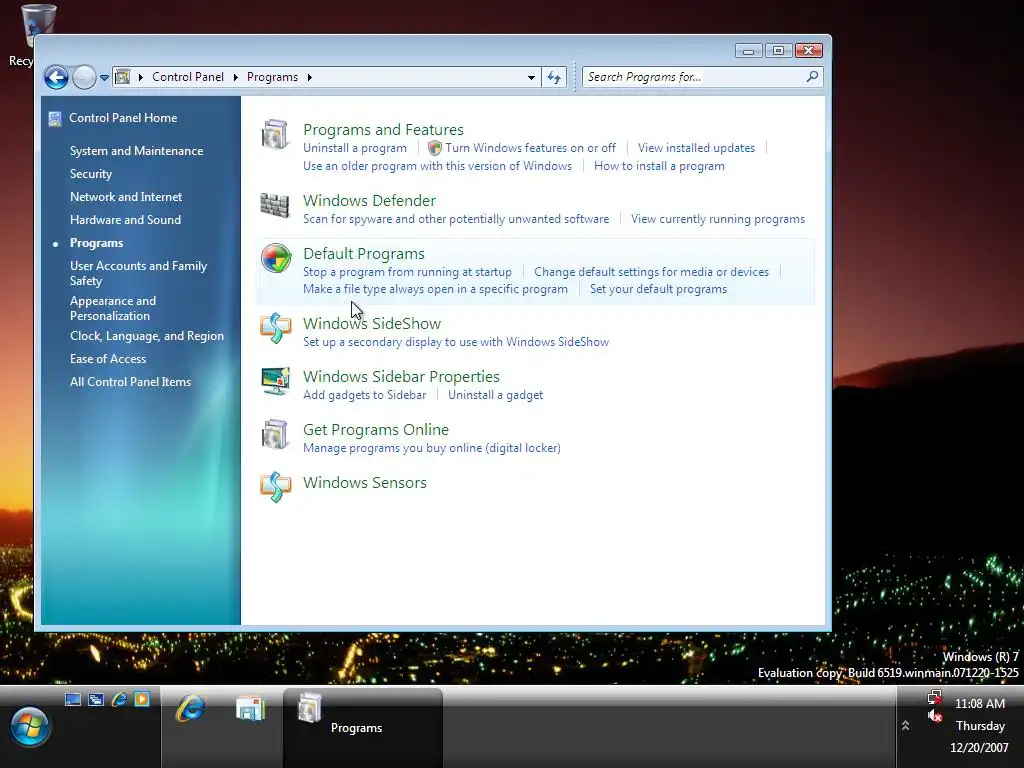Viewport: 1024px width, 768px height.
Task: Click Uninstall a program link
Action: pos(355,148)
